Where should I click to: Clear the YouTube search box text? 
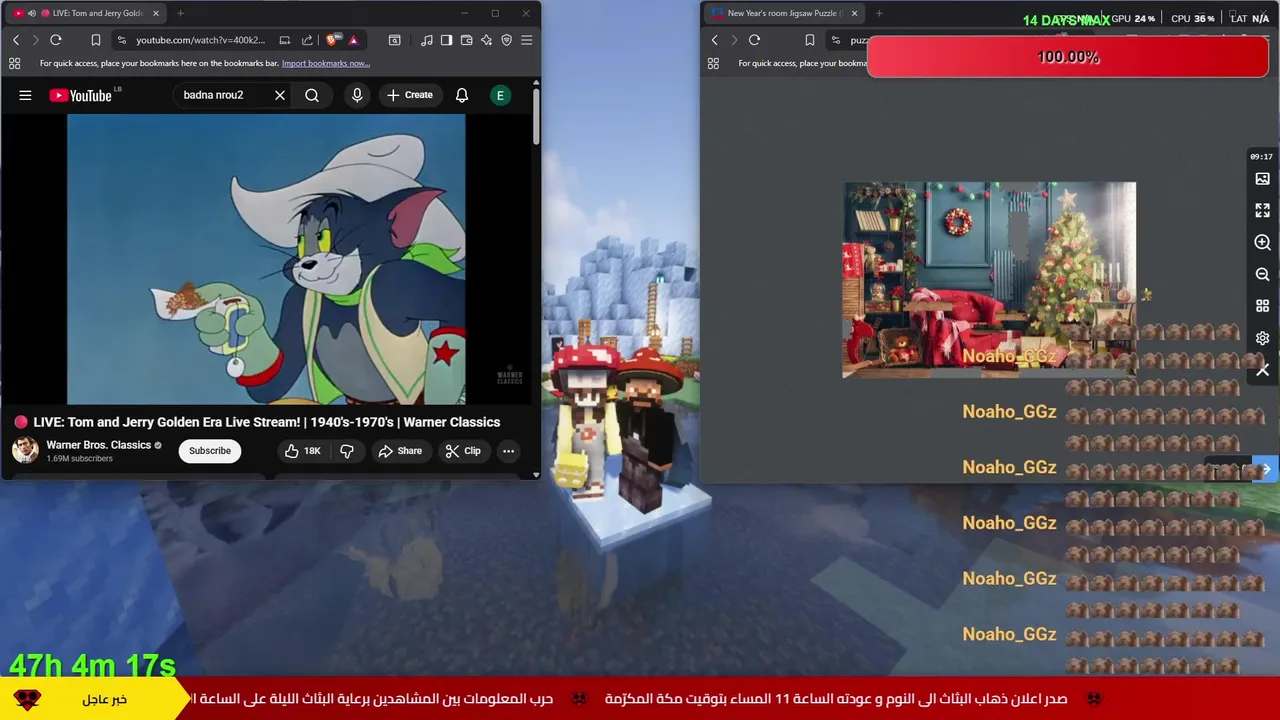(280, 95)
